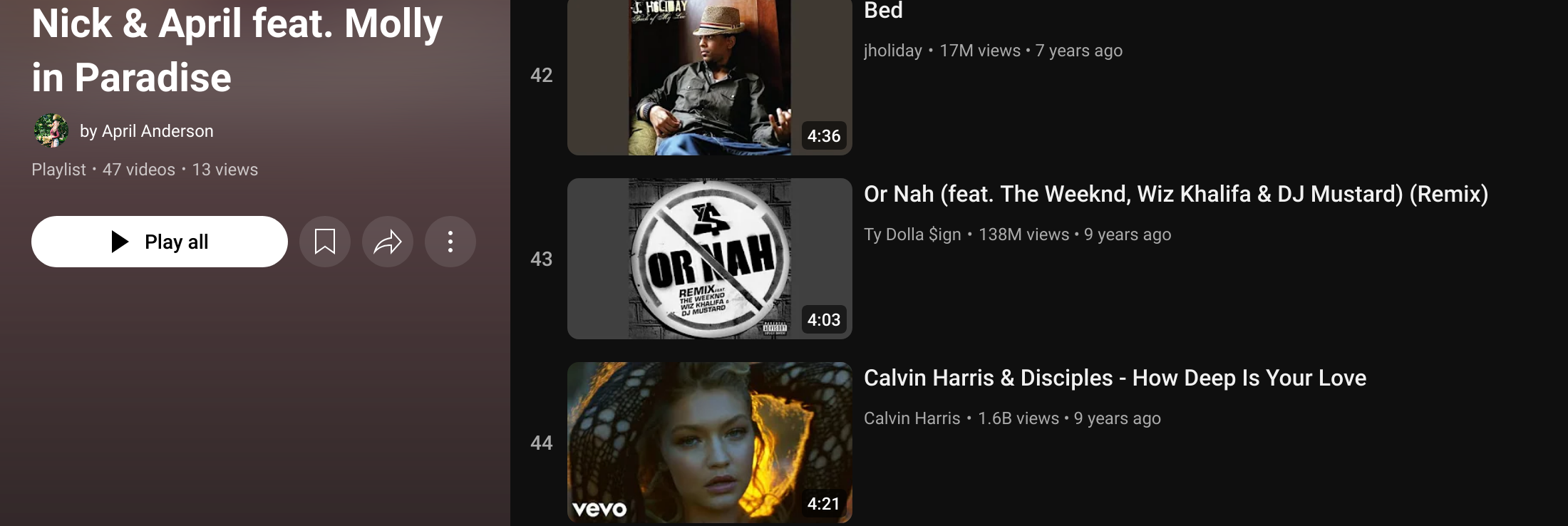Share the playlist using arrow icon
Screen dimensions: 1568x526
point(388,242)
